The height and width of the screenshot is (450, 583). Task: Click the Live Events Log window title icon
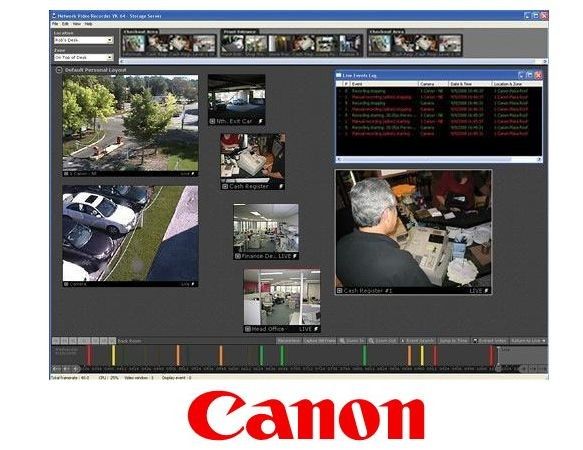[339, 75]
